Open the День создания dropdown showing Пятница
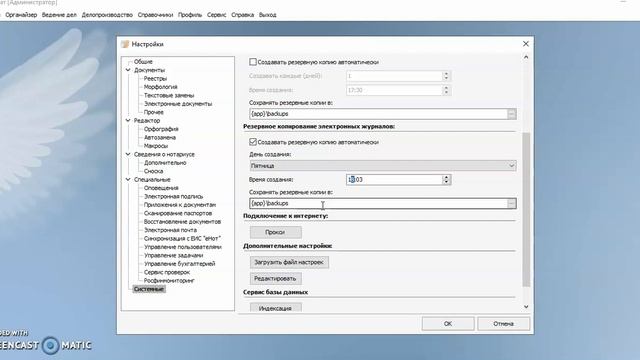The width and height of the screenshot is (640, 360). (383, 166)
